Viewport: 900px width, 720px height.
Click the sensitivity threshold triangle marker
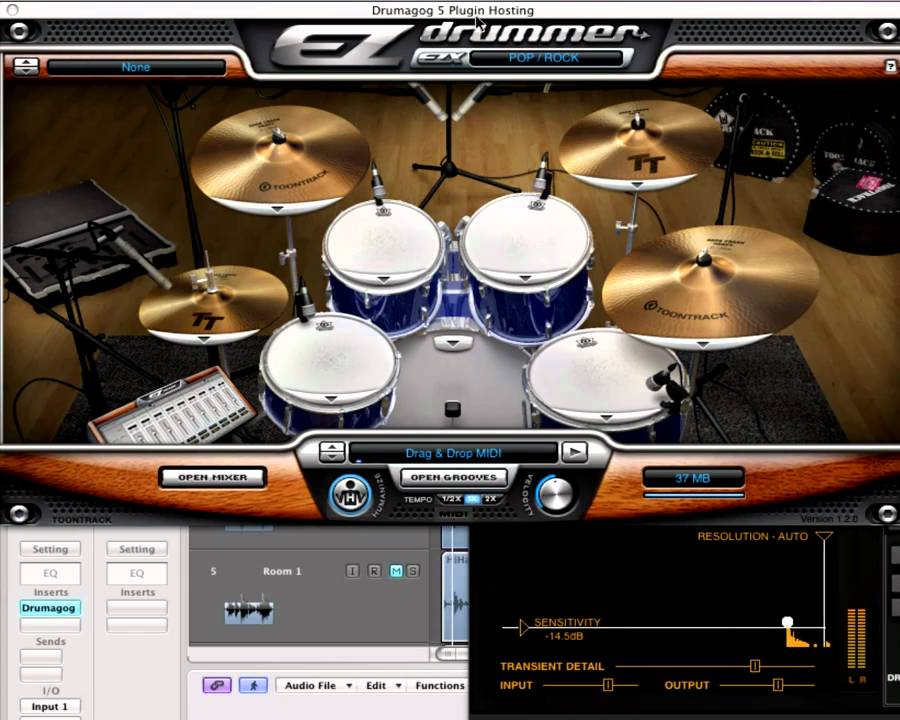click(523, 628)
